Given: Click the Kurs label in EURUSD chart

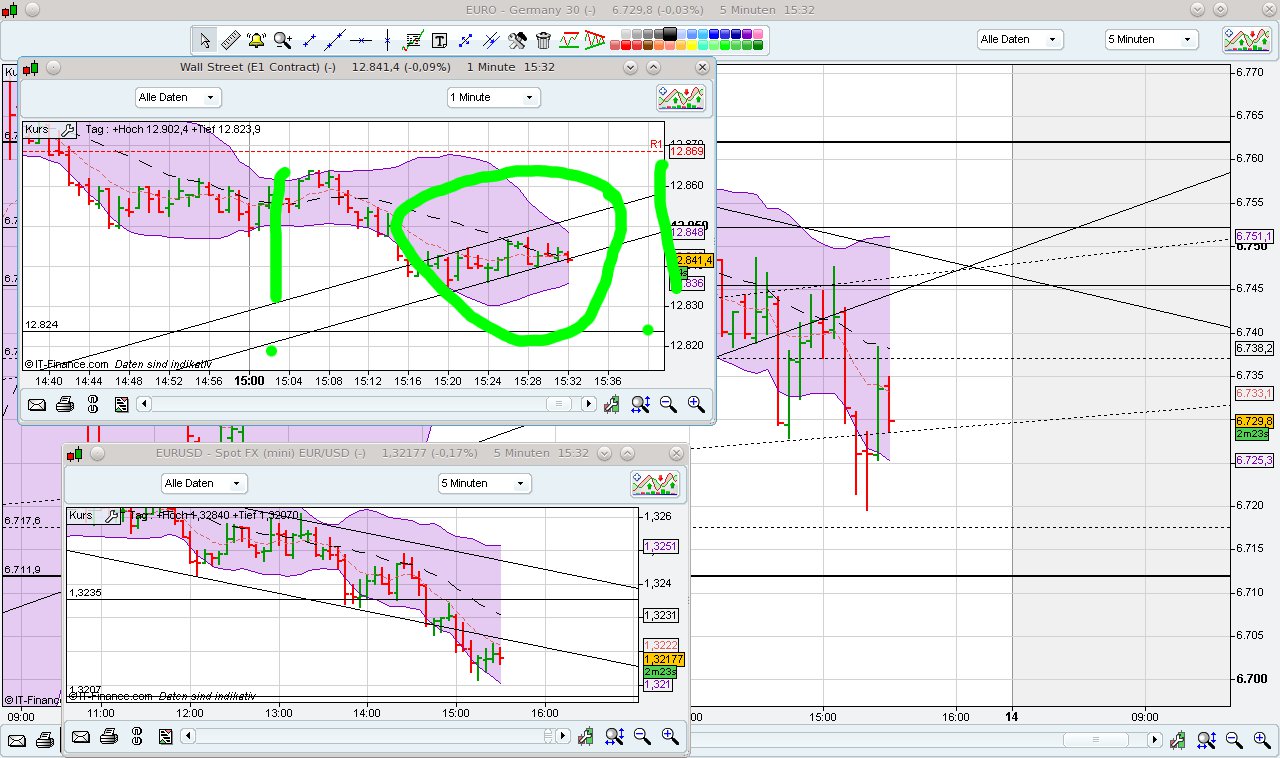Looking at the screenshot, I should click(81, 515).
